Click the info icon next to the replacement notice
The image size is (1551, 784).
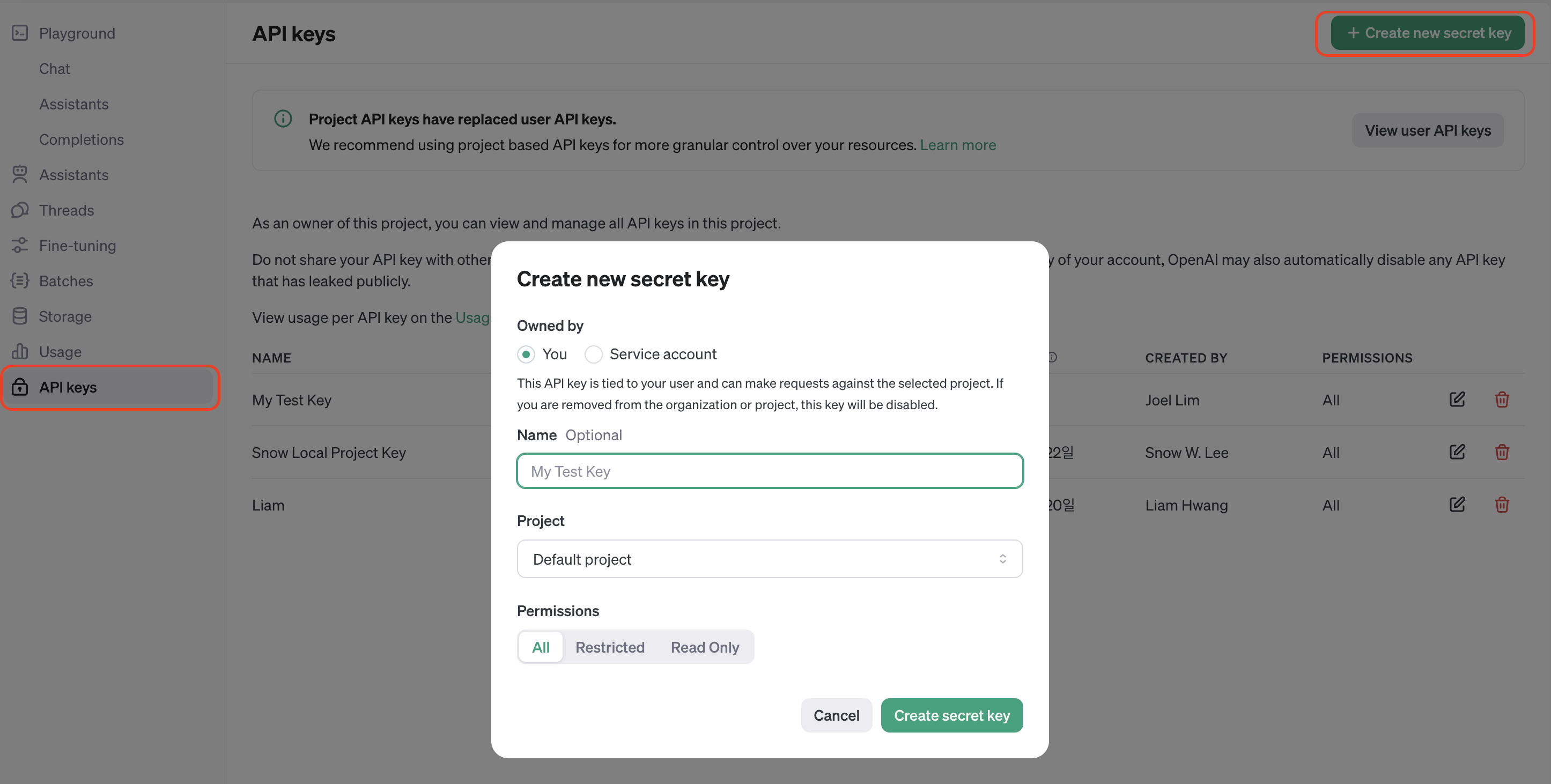(x=283, y=119)
